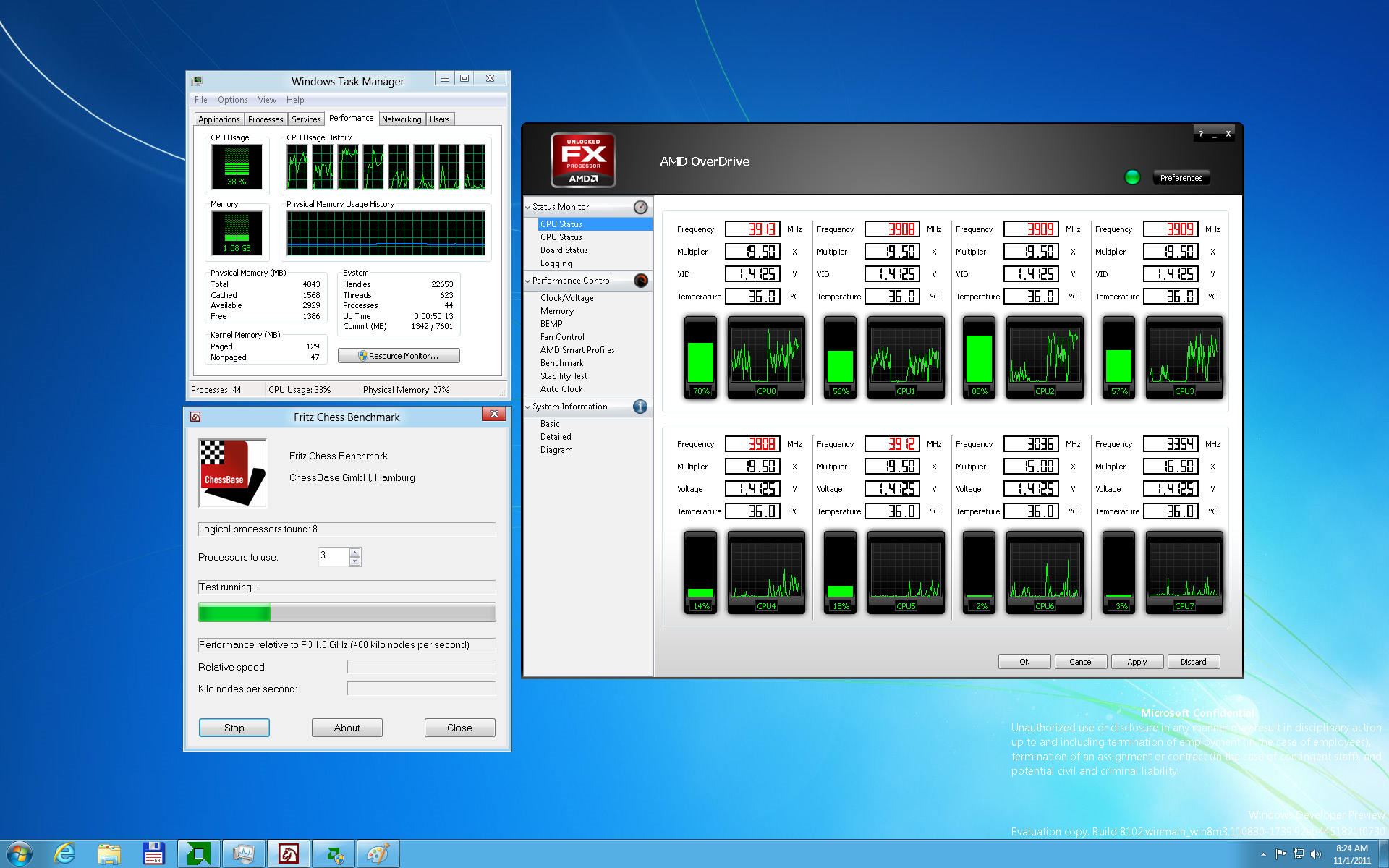1389x868 pixels.
Task: Open the Task Manager Options menu
Action: [232, 100]
